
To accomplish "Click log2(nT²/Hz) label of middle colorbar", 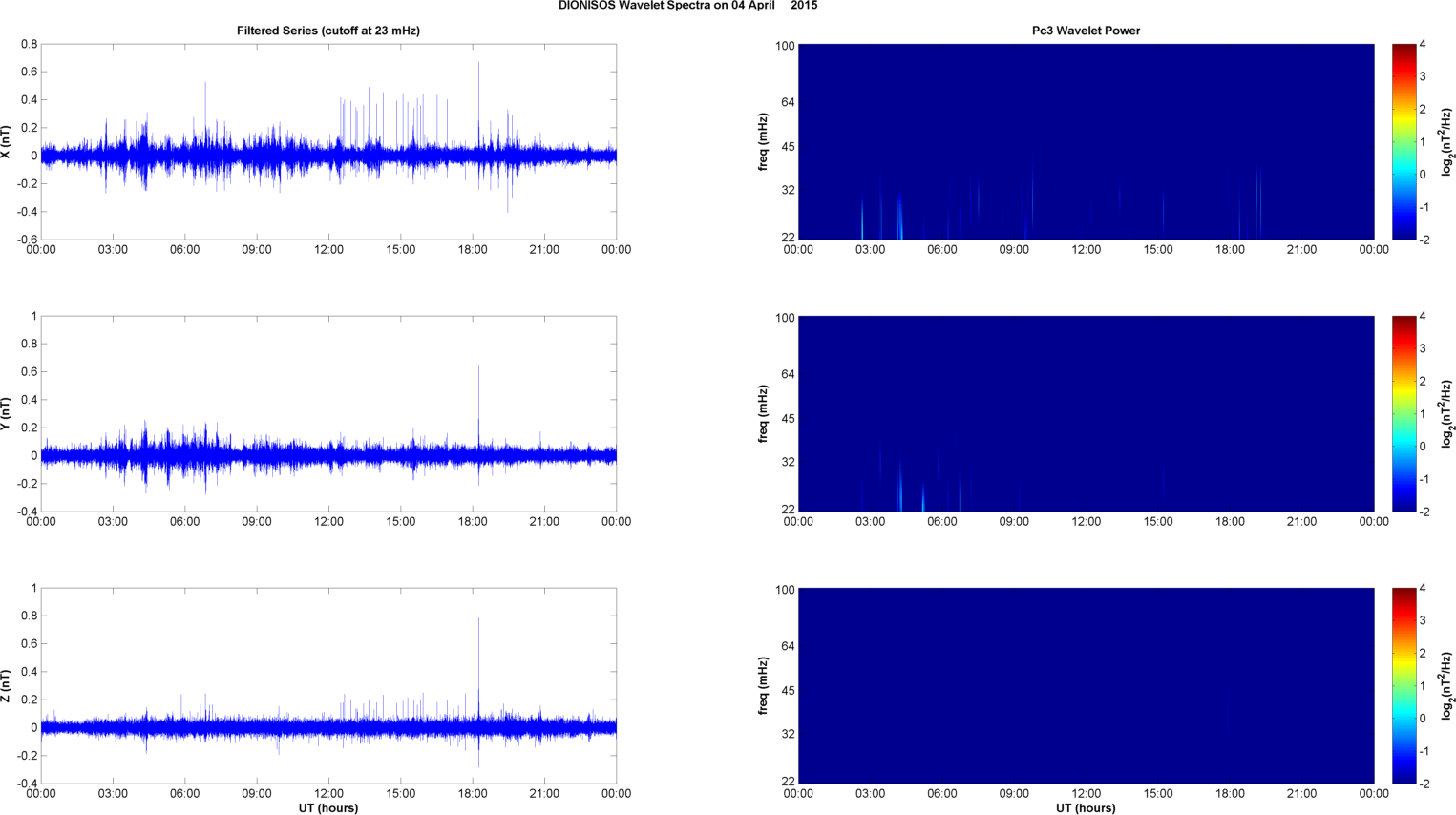I will tap(1447, 413).
